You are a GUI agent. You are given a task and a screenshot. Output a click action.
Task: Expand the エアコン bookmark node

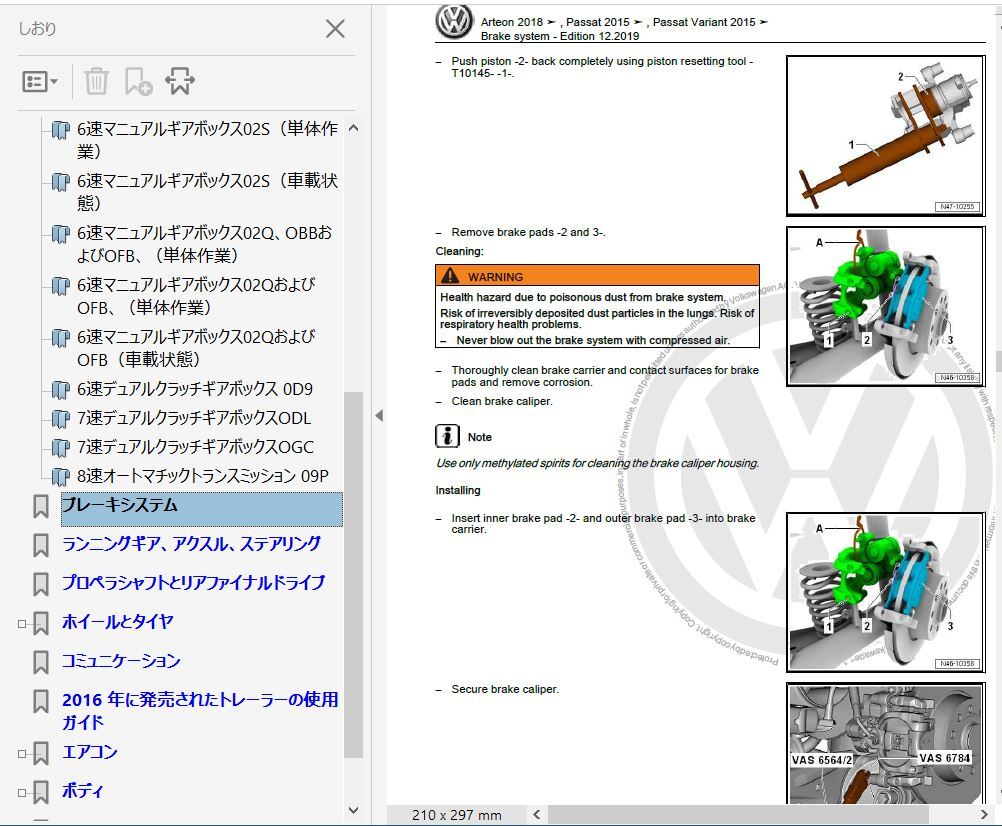[x=22, y=754]
